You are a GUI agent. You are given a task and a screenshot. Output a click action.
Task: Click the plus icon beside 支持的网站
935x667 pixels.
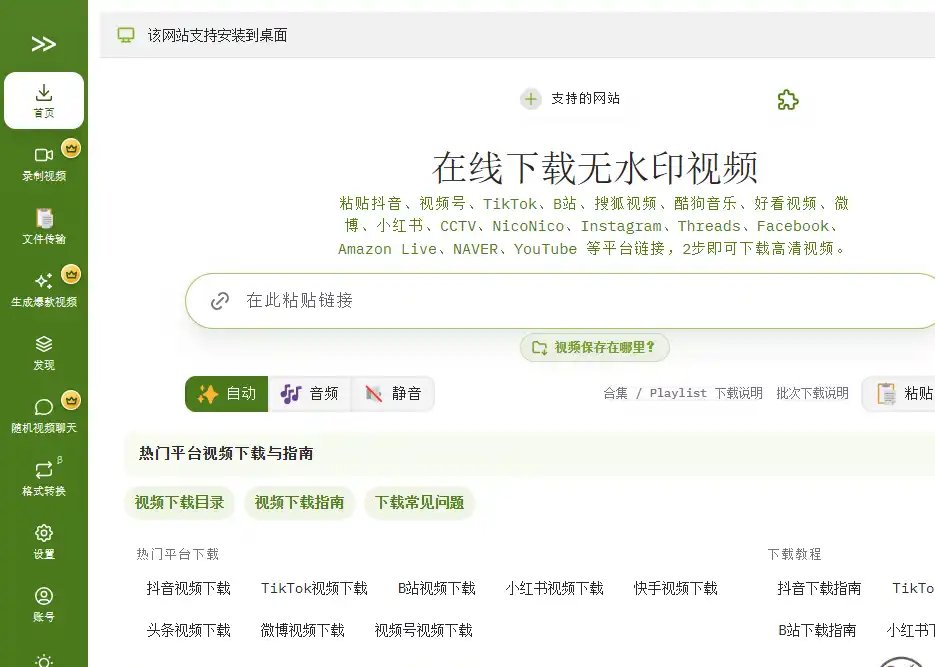pos(531,99)
